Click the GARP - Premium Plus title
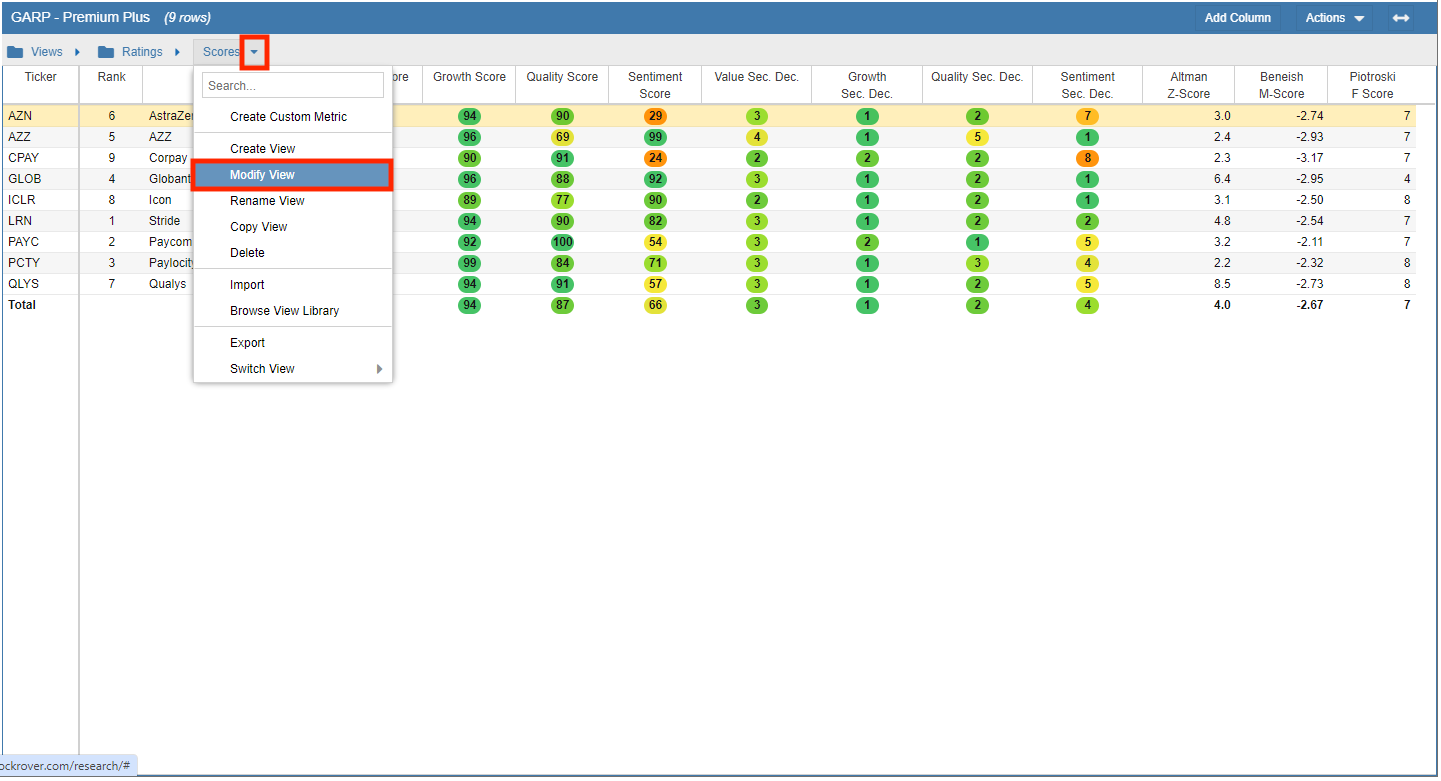1441x781 pixels. coord(80,18)
